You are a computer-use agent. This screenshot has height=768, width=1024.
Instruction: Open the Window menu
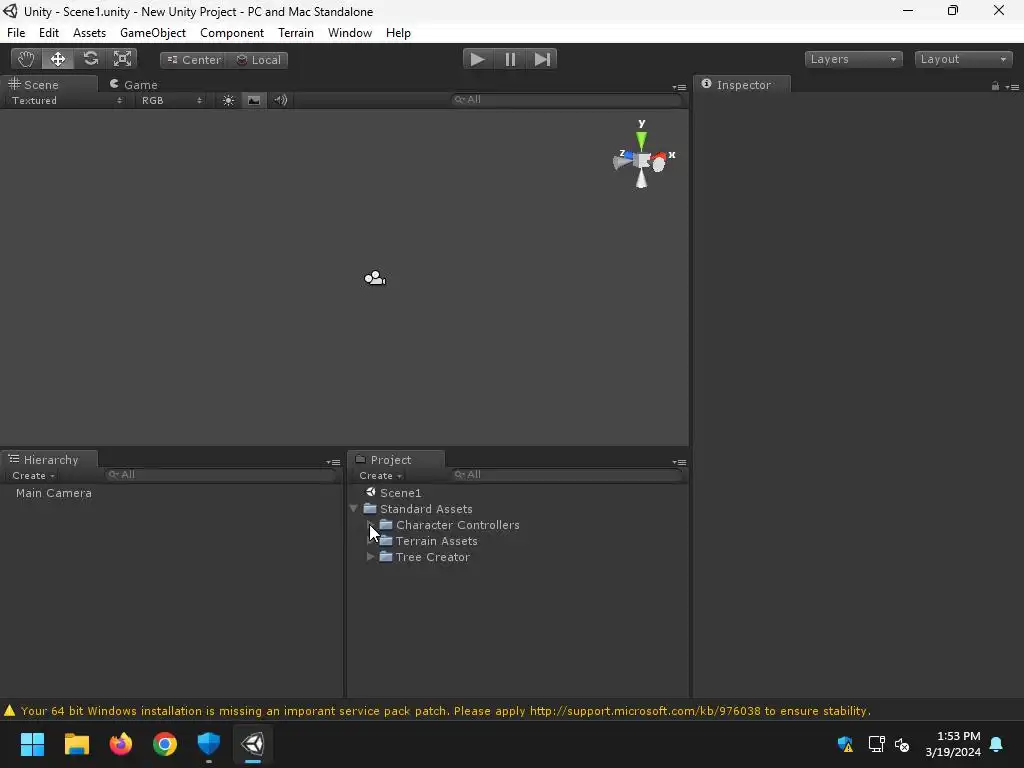[x=350, y=33]
